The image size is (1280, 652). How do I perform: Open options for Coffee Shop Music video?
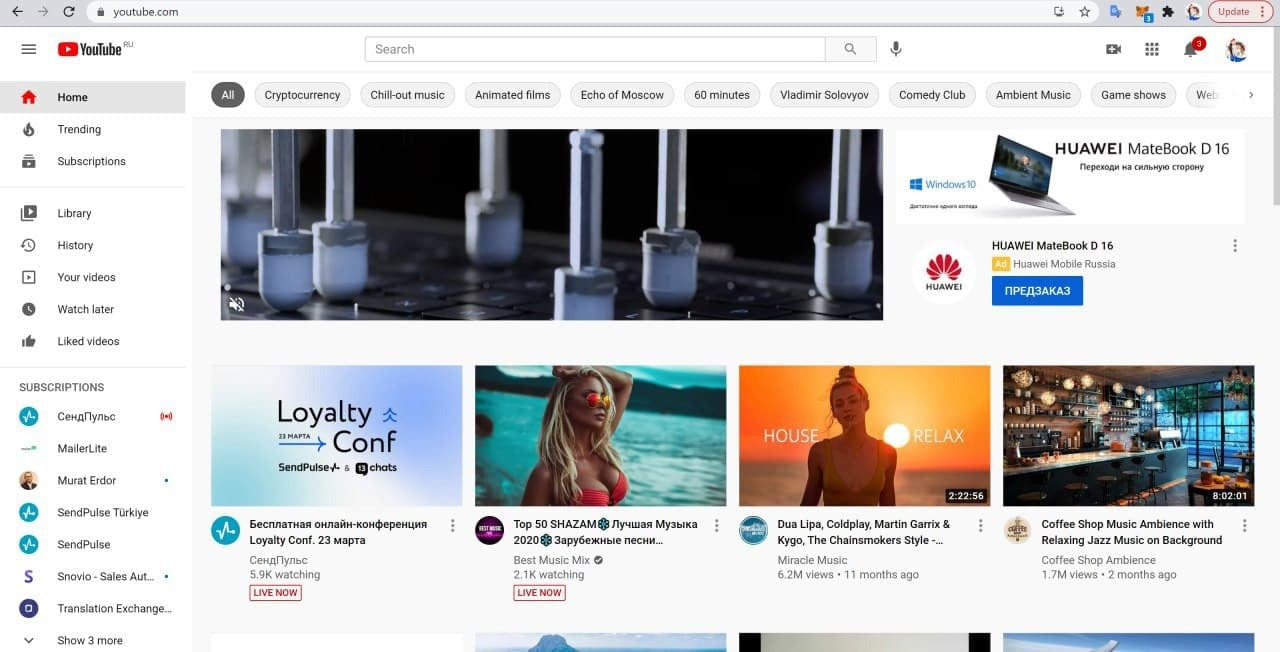(x=1245, y=526)
